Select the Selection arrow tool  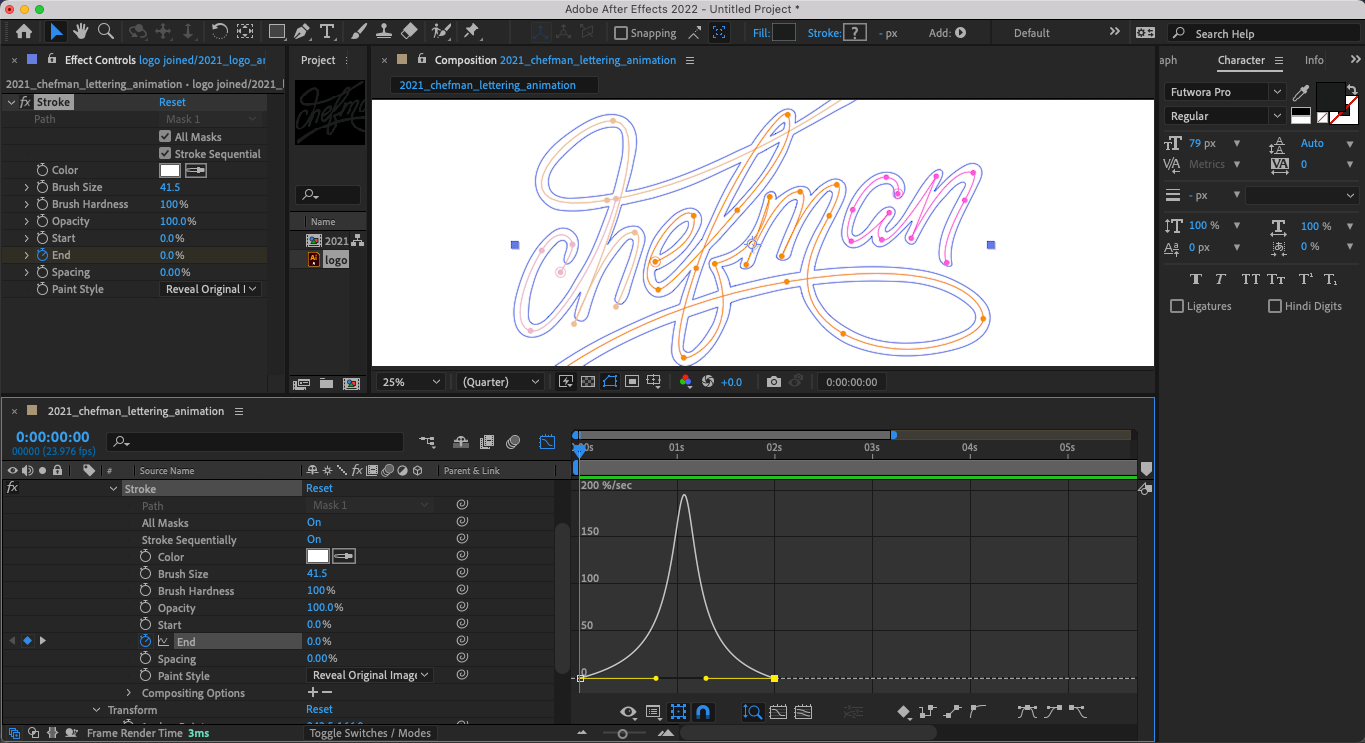(57, 32)
